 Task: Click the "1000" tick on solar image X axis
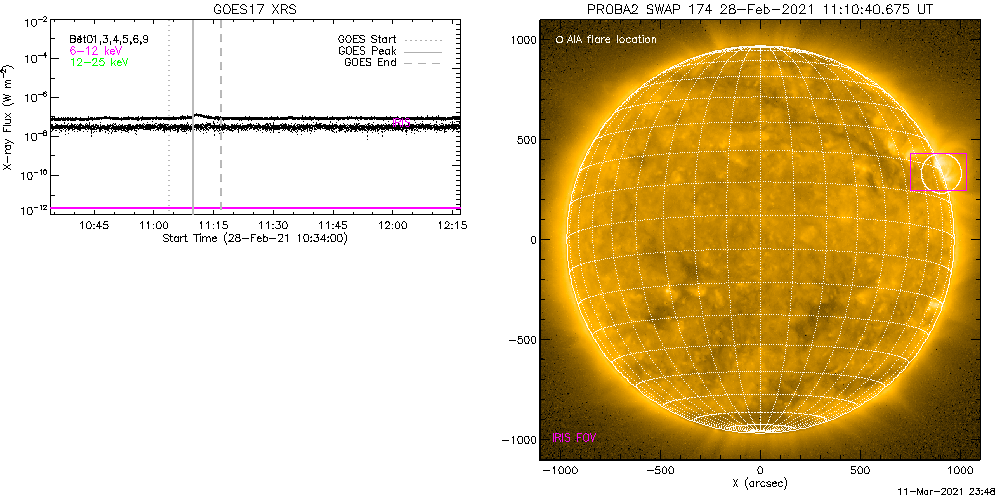click(x=960, y=471)
